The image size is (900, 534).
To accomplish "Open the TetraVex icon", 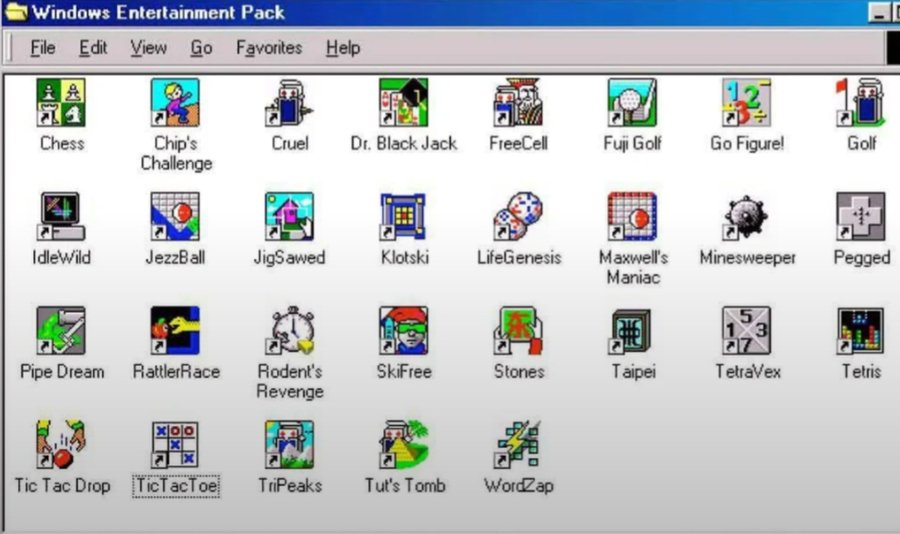I will (x=746, y=331).
